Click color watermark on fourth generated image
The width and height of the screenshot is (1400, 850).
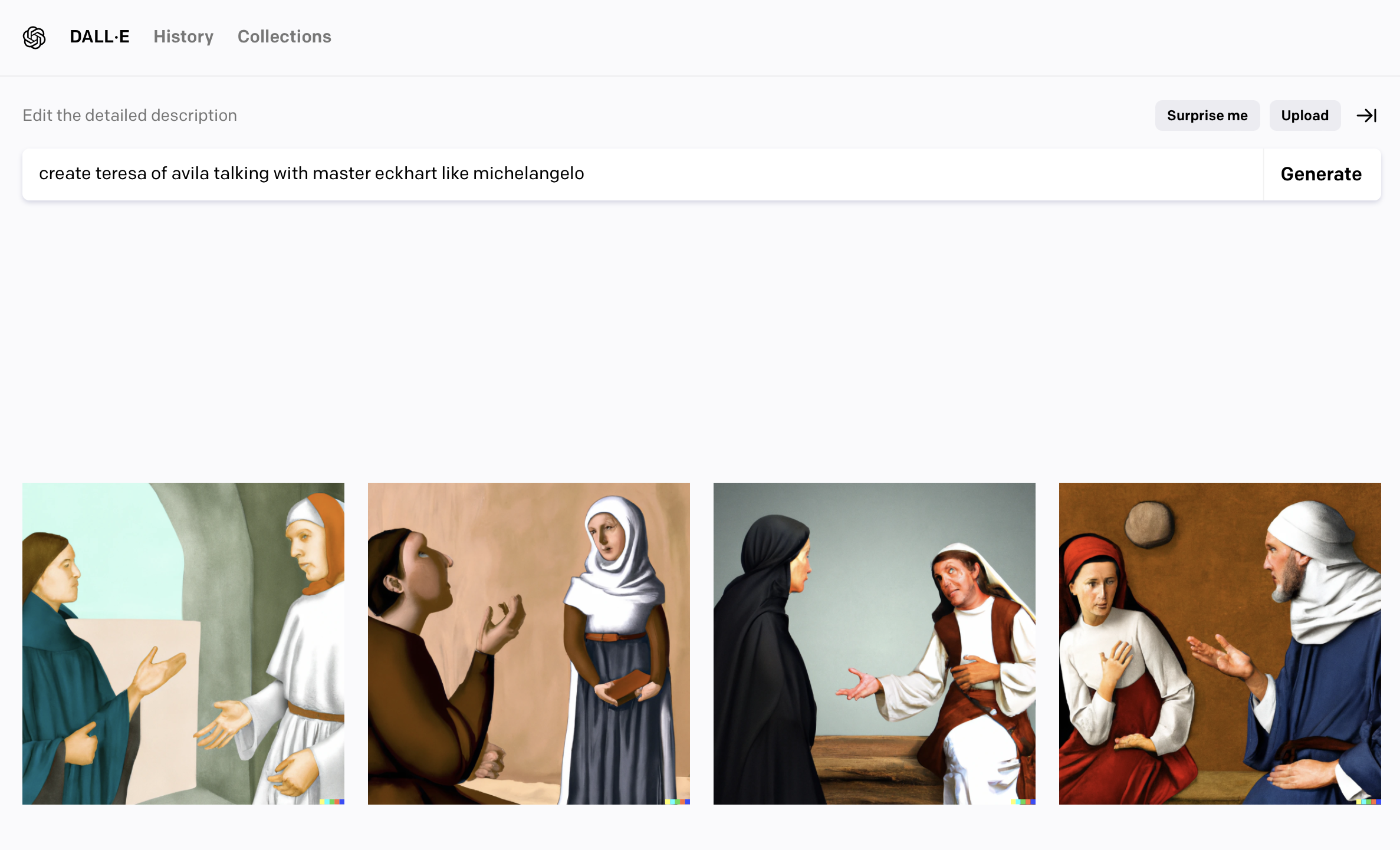1369,801
